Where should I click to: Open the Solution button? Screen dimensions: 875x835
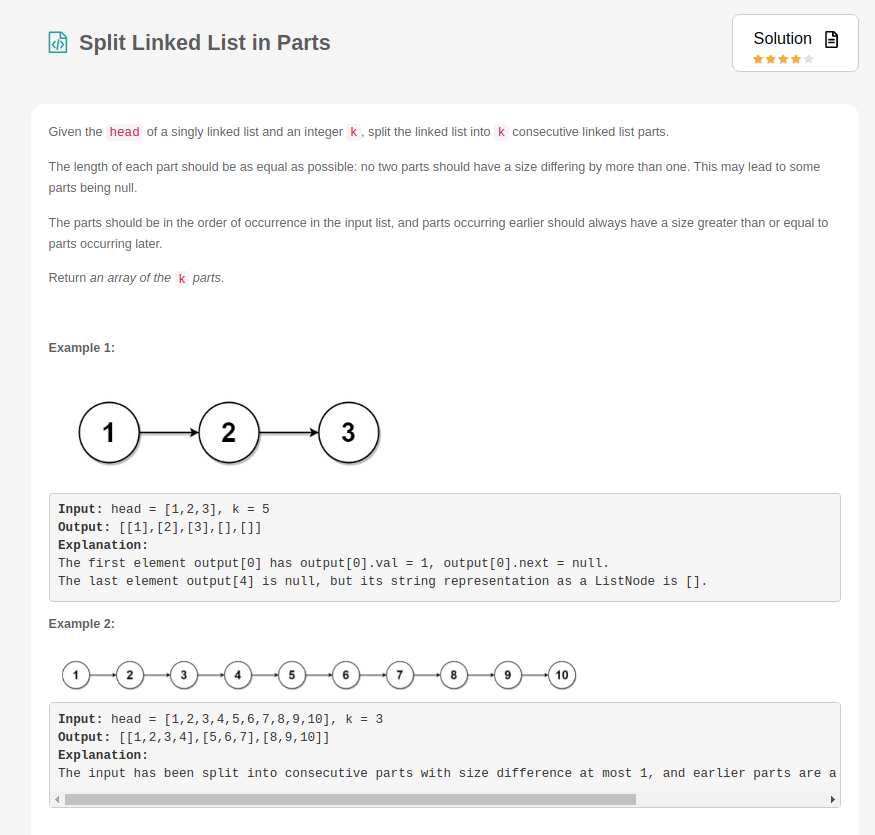[x=795, y=43]
